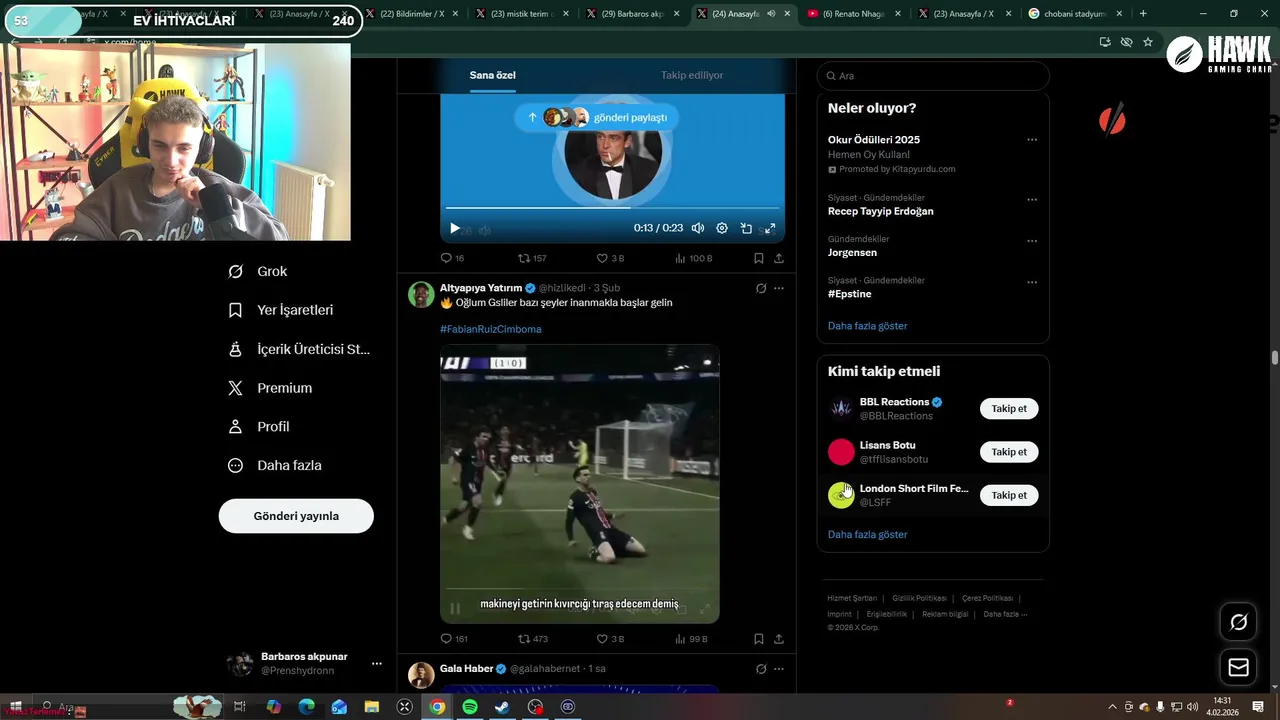Expand trends with Daha fazla göster
Viewport: 1280px width, 720px height.
click(868, 326)
